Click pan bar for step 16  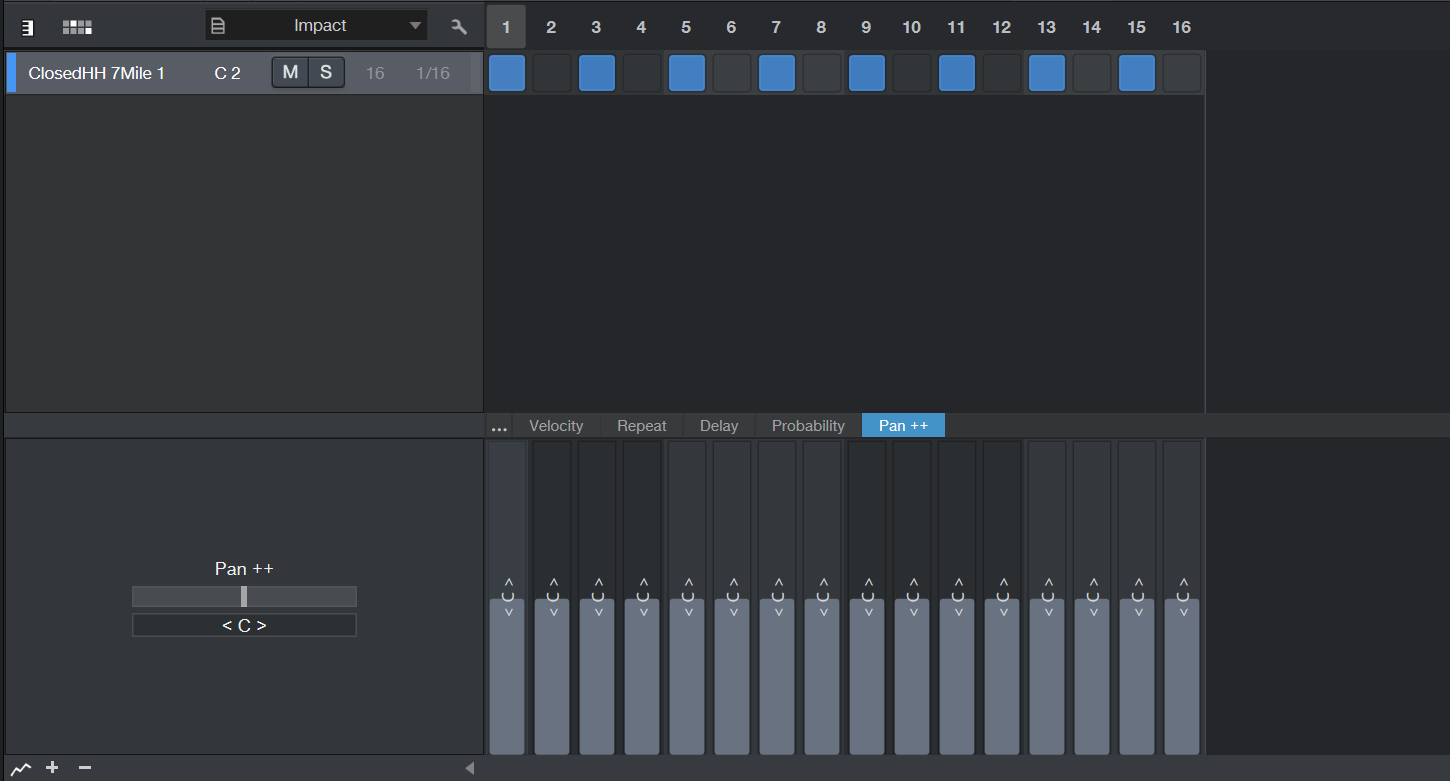[x=1182, y=598]
